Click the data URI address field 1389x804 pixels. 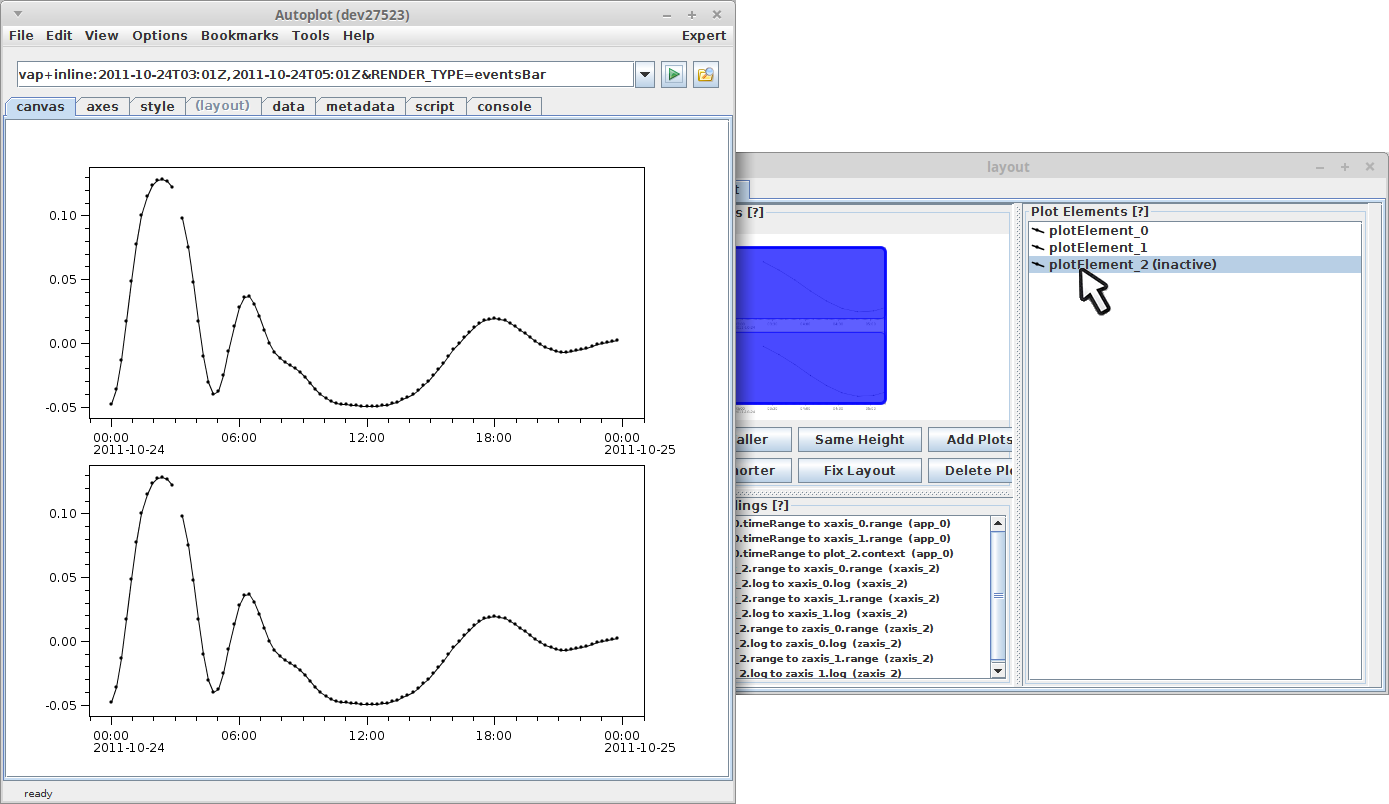pyautogui.click(x=325, y=74)
